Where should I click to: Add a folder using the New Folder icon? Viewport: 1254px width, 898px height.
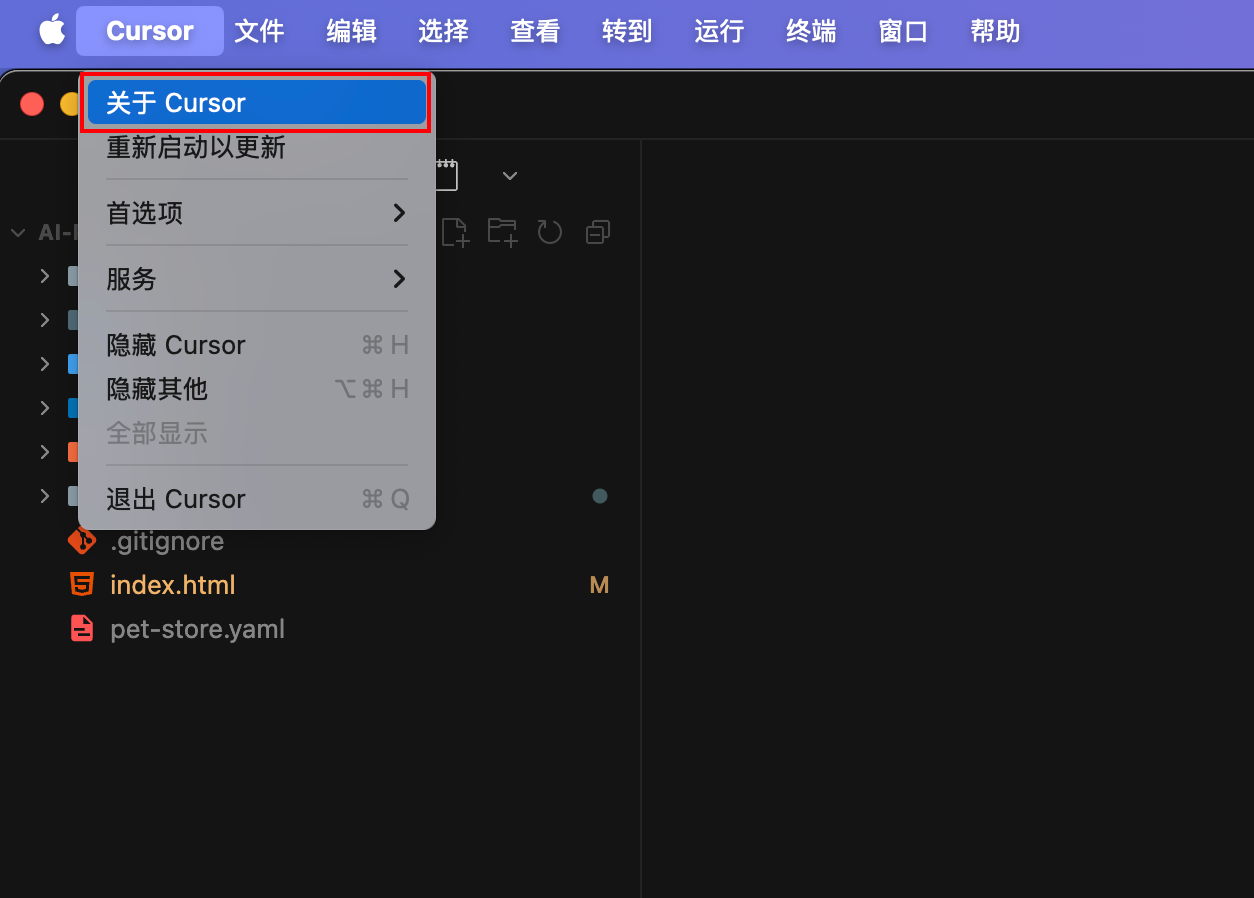pos(502,231)
